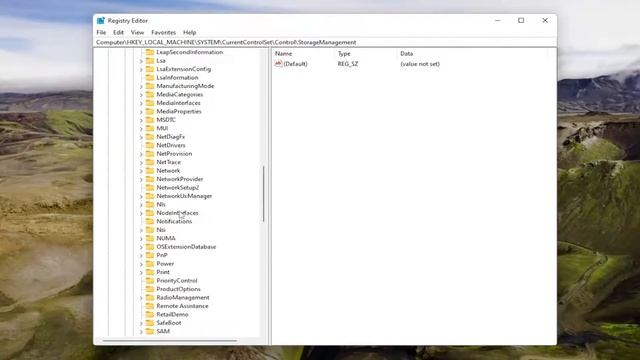
Task: Select the NetworkUxManager folder icon
Action: (150, 196)
